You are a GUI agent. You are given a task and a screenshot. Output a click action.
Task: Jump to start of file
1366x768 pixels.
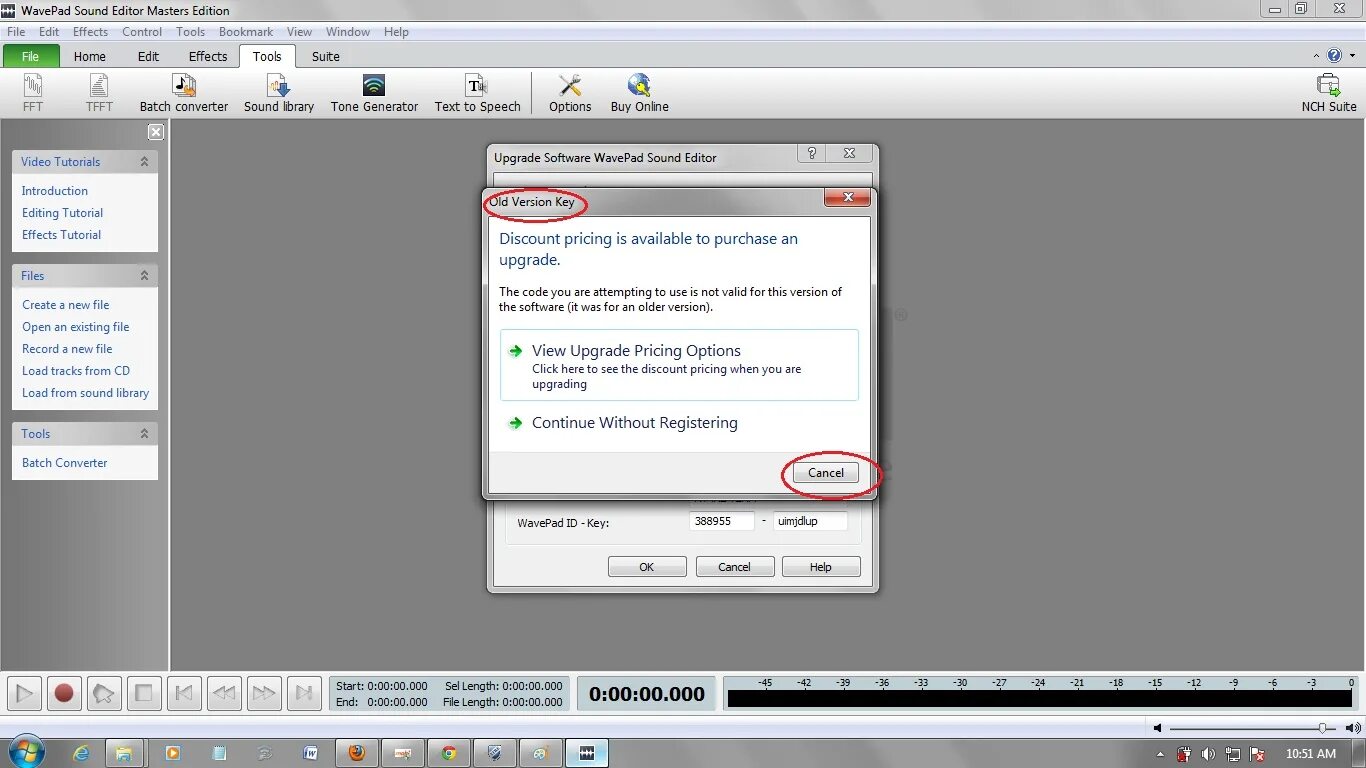184,693
